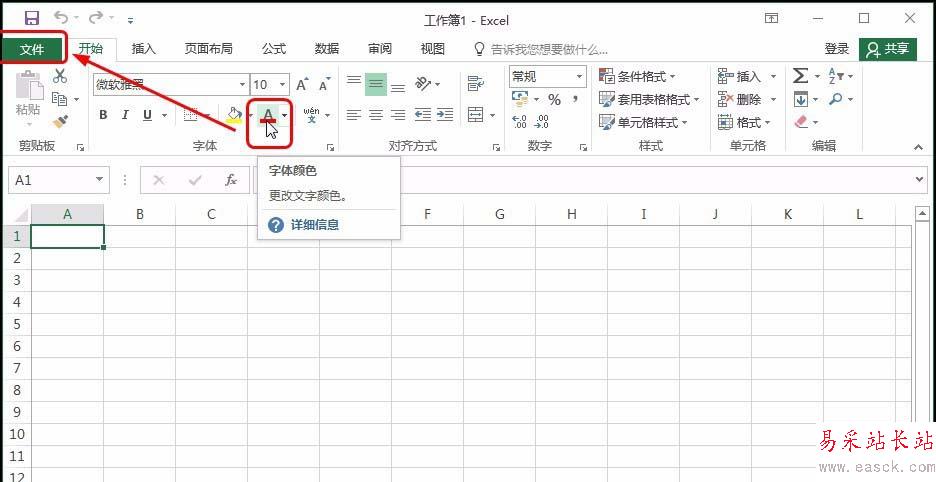Click the Increase Font Size icon
This screenshot has width=936, height=482.
click(x=303, y=84)
